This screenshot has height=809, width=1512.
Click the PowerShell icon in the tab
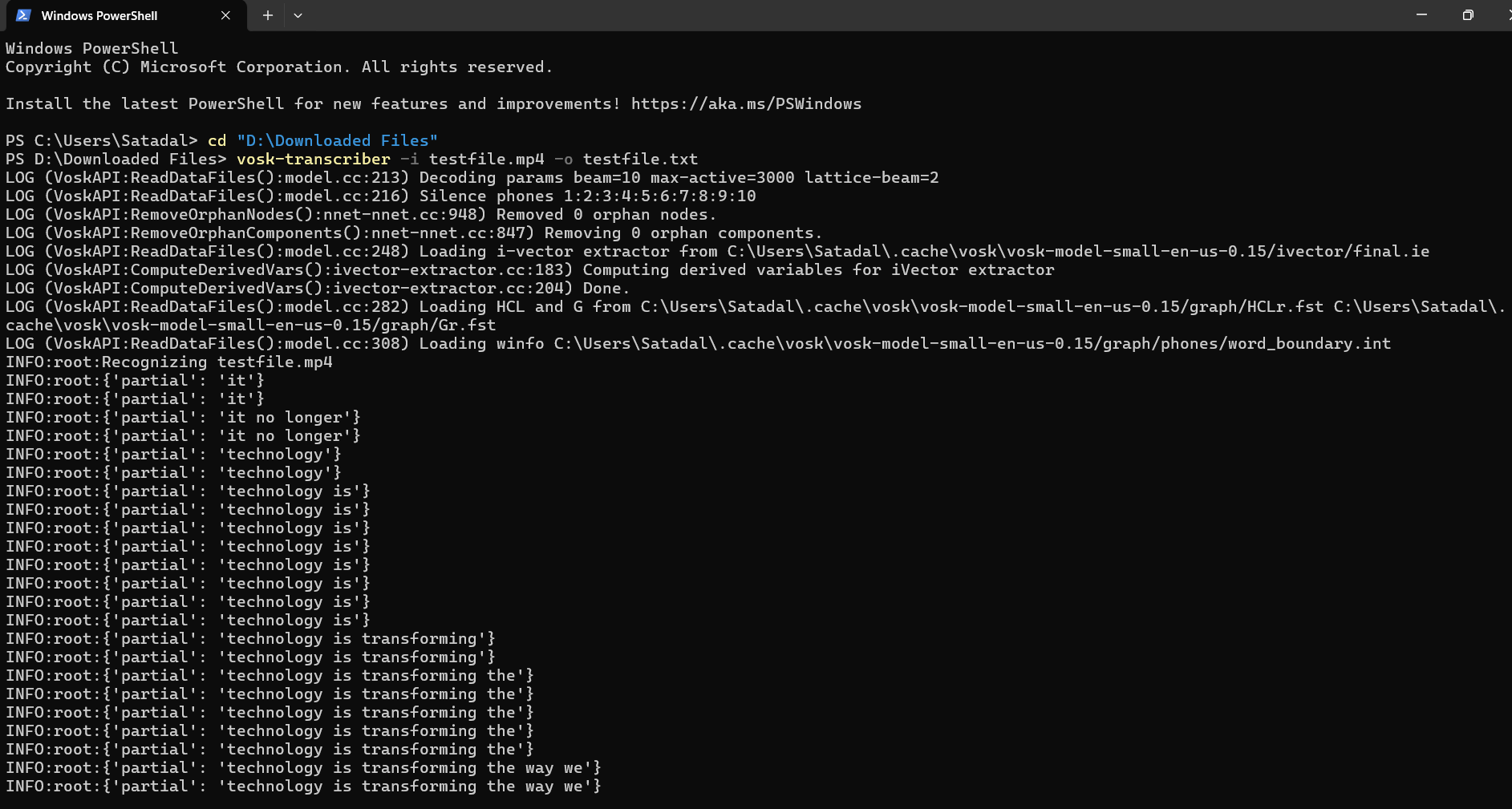click(x=23, y=15)
